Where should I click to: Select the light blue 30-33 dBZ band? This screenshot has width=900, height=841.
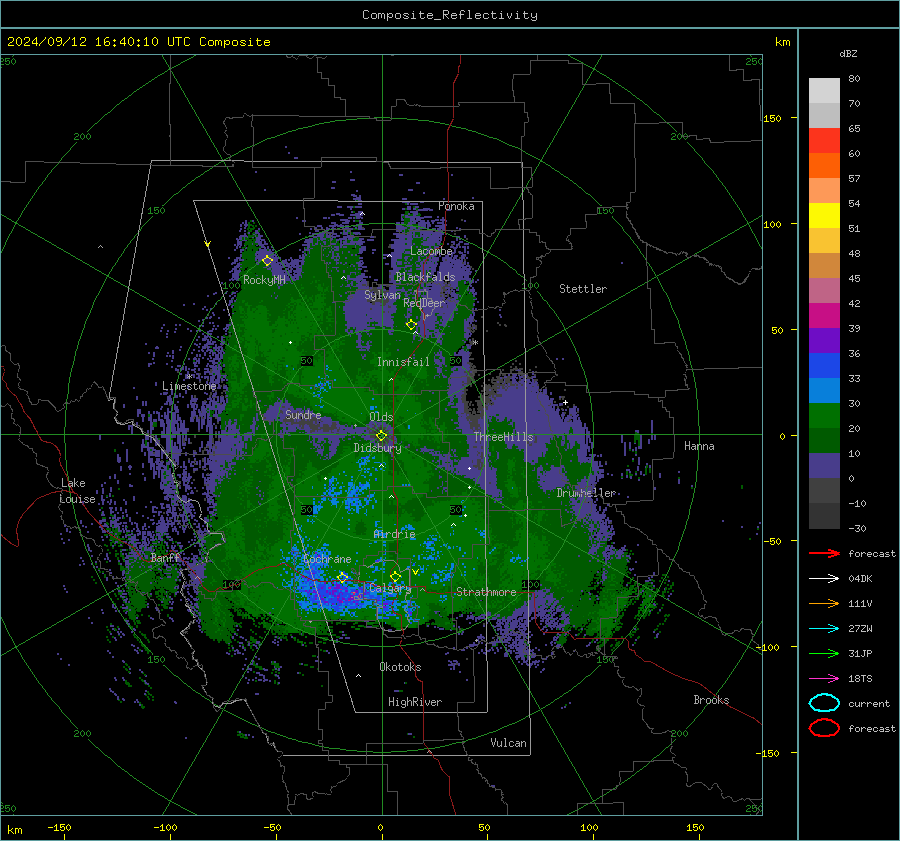pyautogui.click(x=824, y=390)
